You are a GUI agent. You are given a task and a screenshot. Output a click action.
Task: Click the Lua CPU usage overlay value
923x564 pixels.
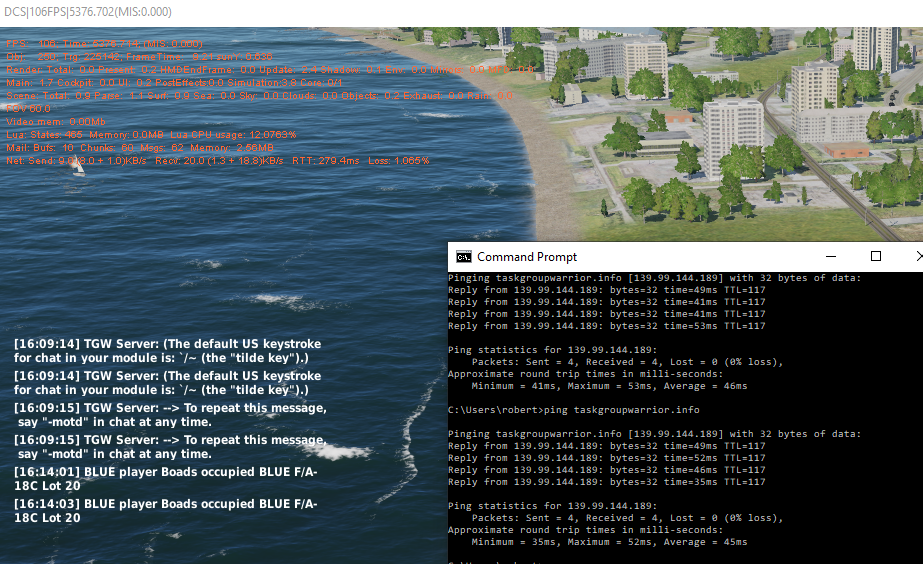(x=233, y=135)
